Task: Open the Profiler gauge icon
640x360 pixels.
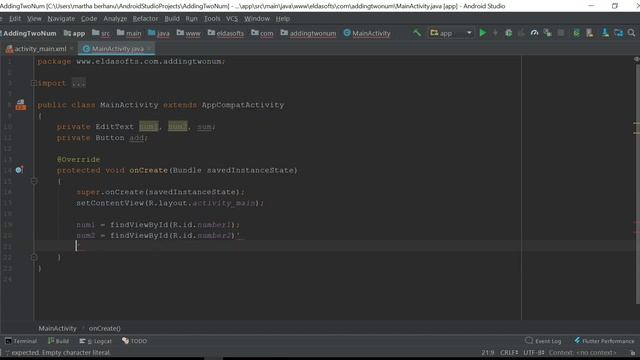Action: [534, 33]
